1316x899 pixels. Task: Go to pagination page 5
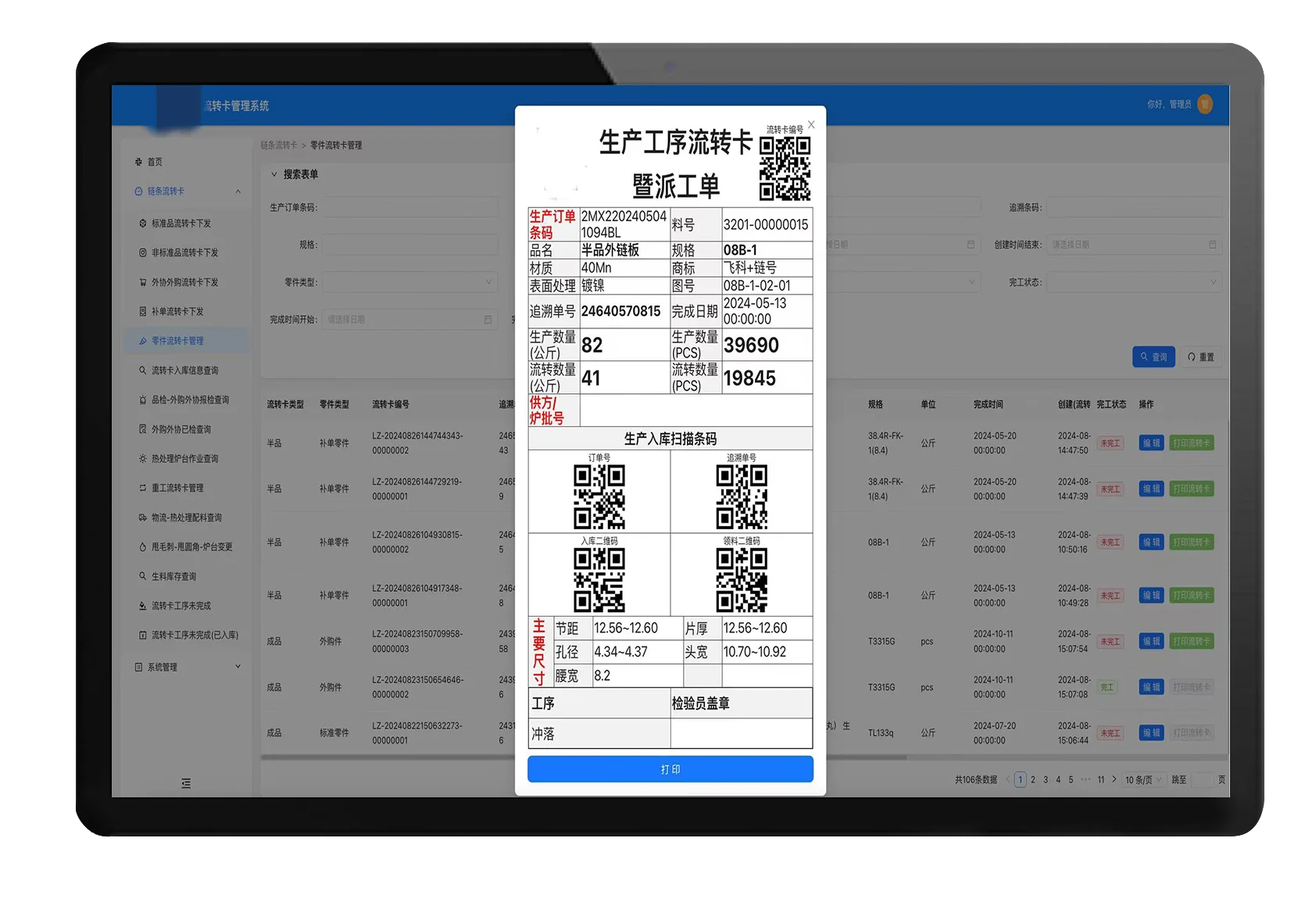coord(1071,780)
